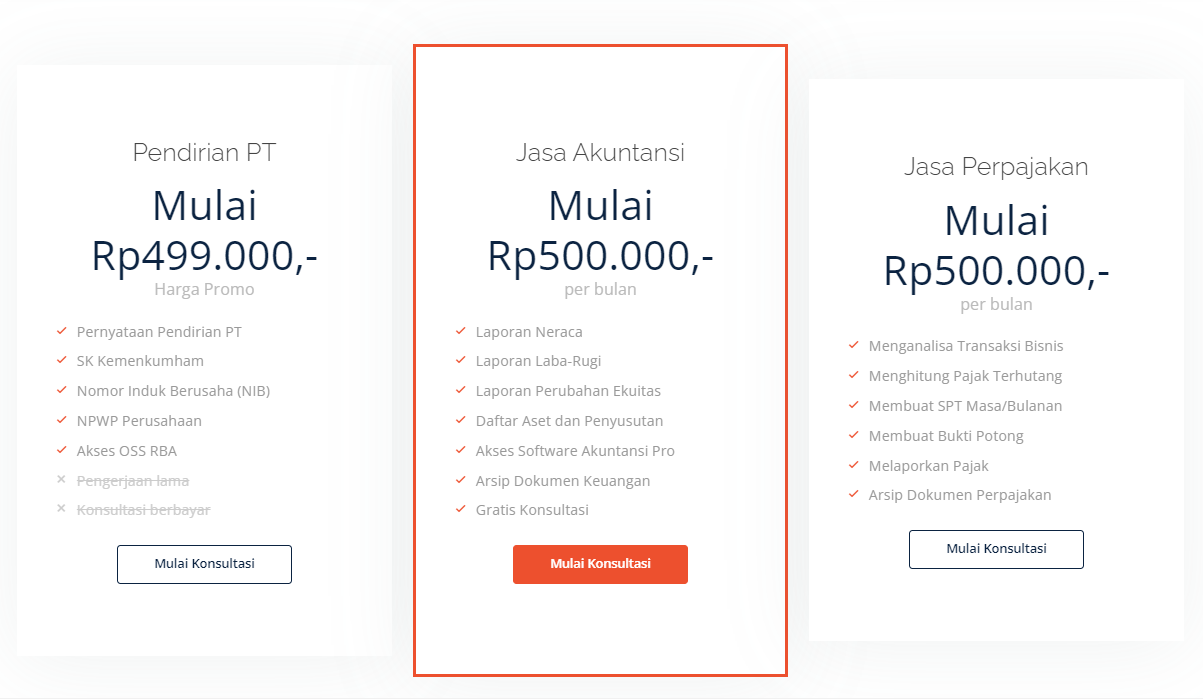The width and height of the screenshot is (1203, 699).
Task: Click checkmark next to Akses OSS RBA
Action: (61, 450)
